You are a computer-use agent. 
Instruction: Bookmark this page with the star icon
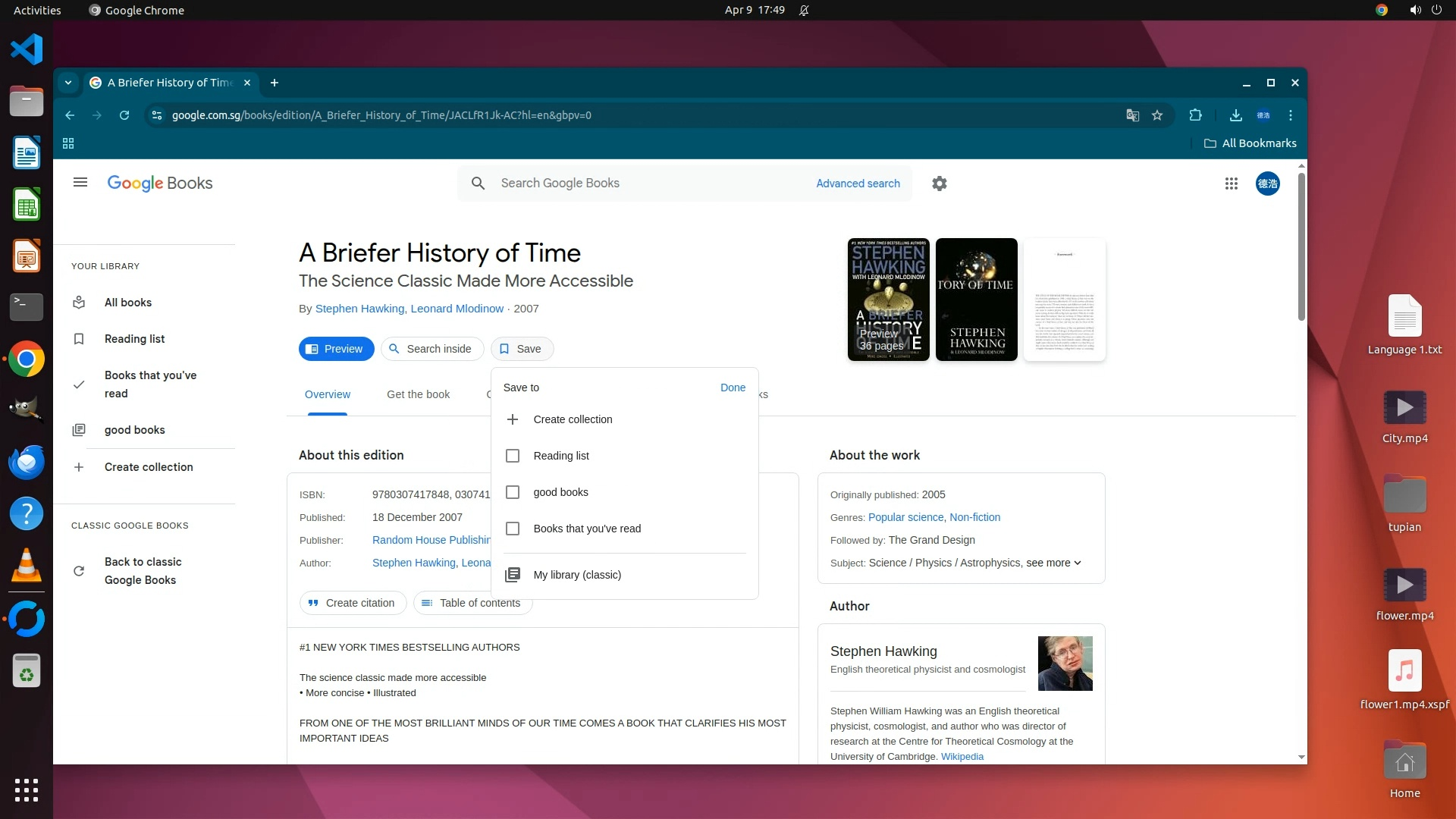pyautogui.click(x=1157, y=115)
